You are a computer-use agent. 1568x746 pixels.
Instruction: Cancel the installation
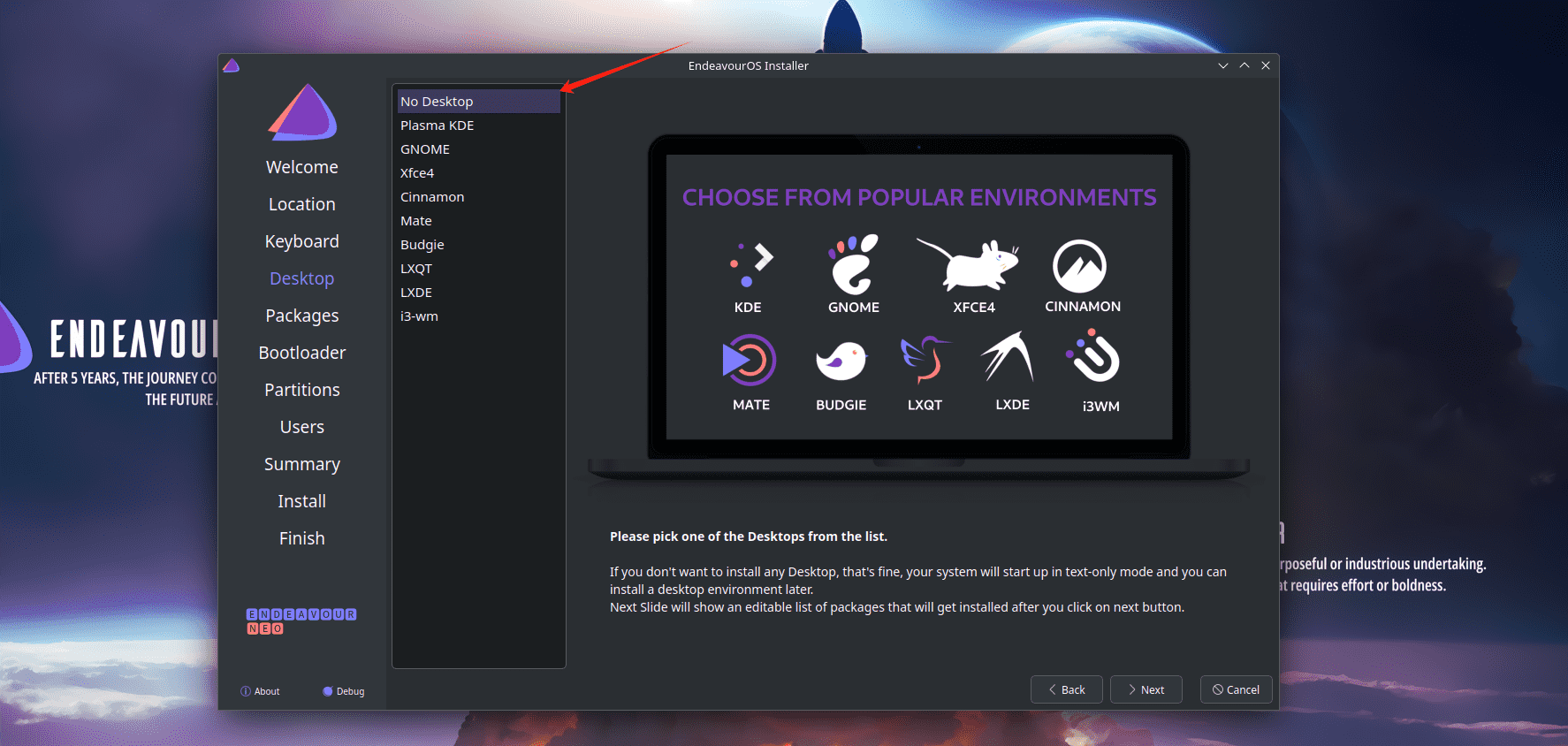[1237, 689]
